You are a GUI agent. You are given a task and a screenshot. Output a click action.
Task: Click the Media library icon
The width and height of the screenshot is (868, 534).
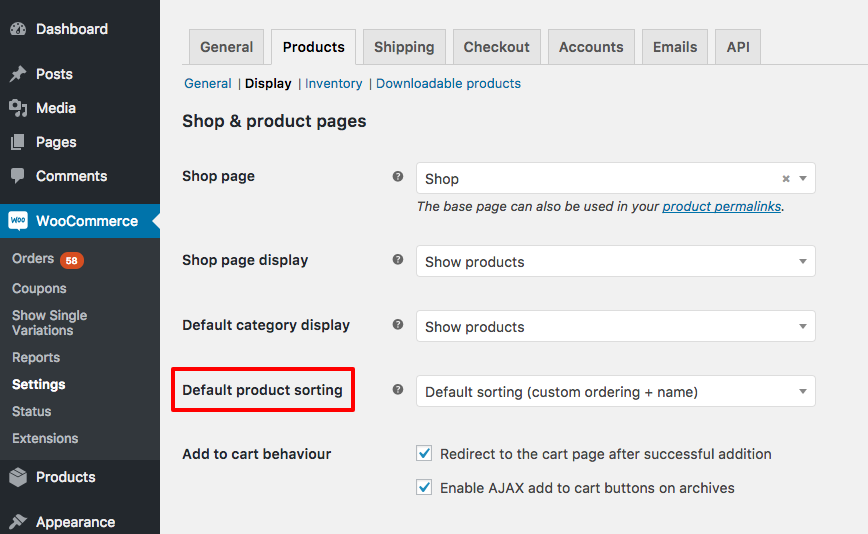coord(18,108)
